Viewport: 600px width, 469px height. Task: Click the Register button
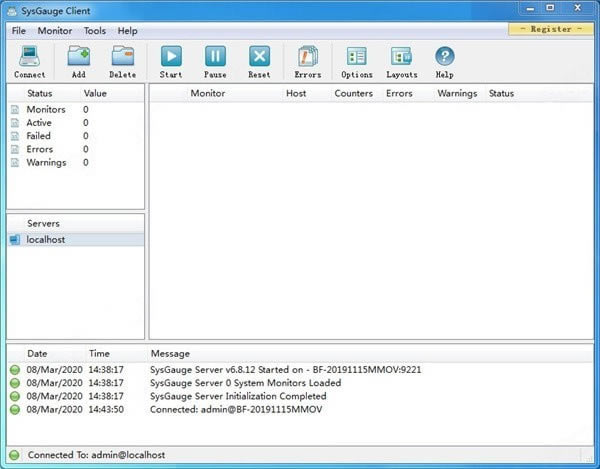(x=551, y=29)
